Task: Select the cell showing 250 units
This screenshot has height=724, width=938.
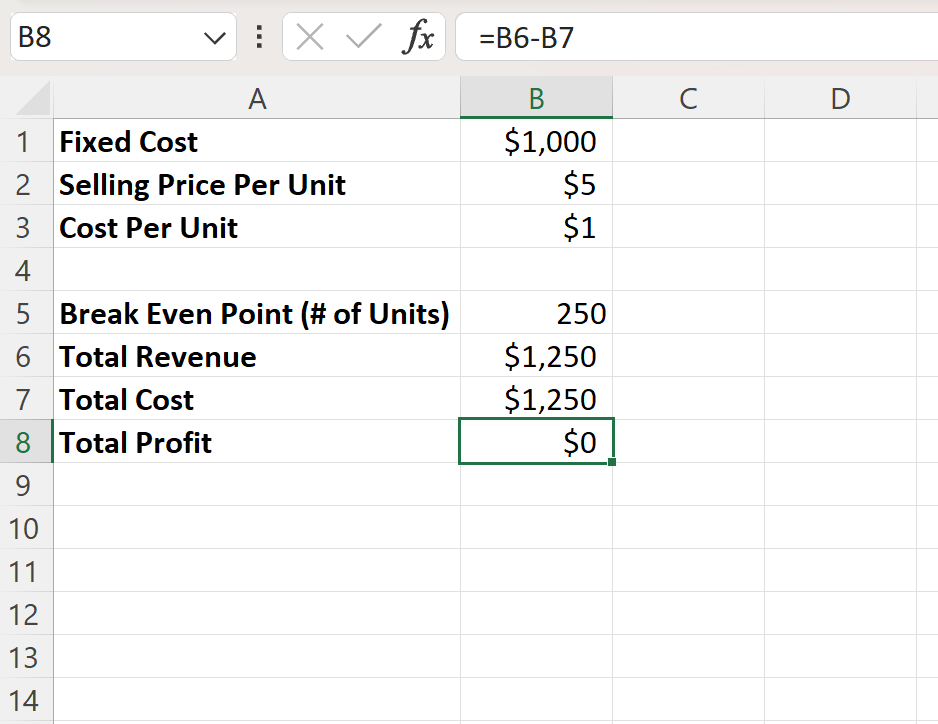Action: coord(536,313)
